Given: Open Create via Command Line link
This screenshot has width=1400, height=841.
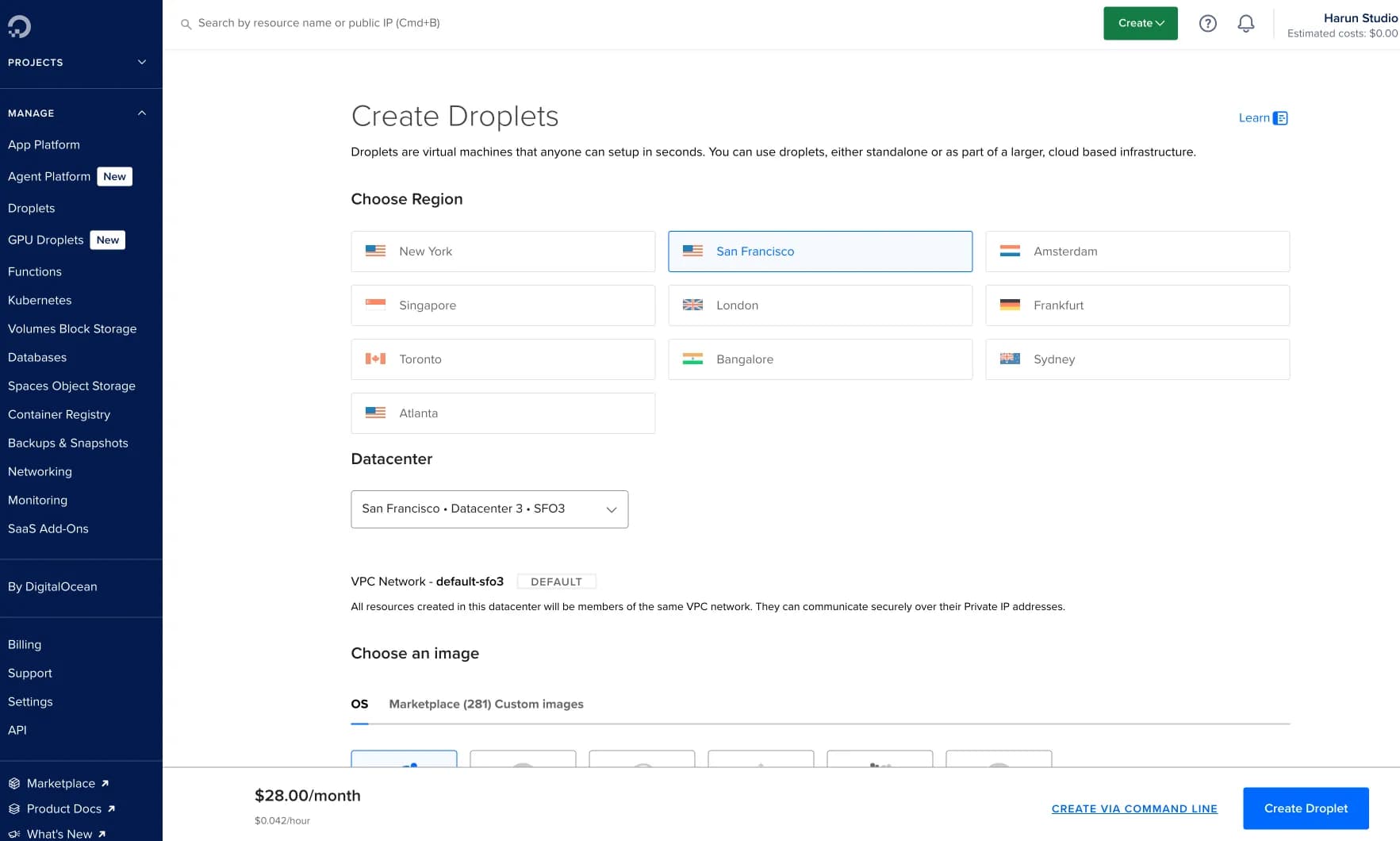Looking at the screenshot, I should click(1133, 808).
